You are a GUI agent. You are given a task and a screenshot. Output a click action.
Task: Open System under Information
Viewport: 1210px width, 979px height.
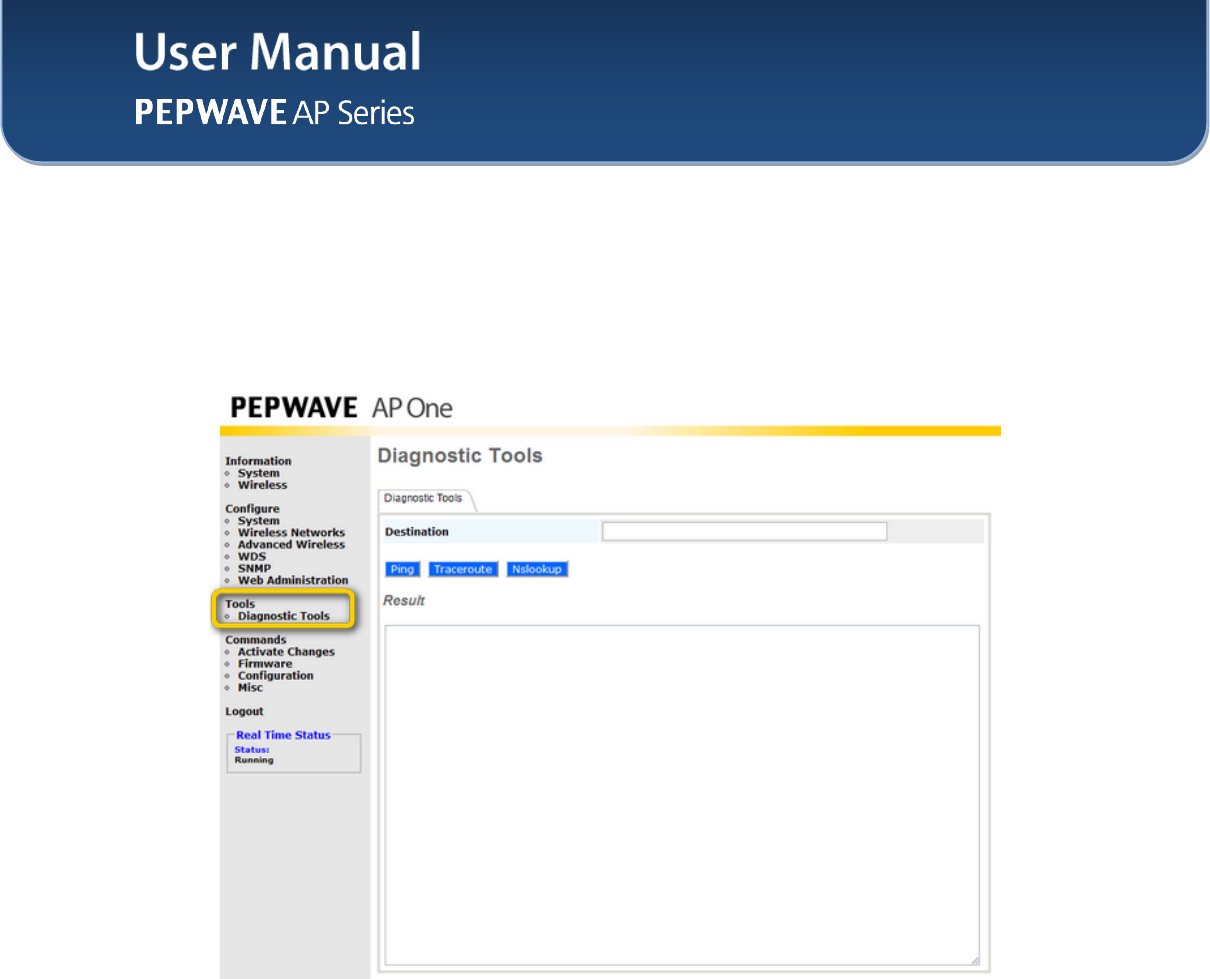pos(258,473)
